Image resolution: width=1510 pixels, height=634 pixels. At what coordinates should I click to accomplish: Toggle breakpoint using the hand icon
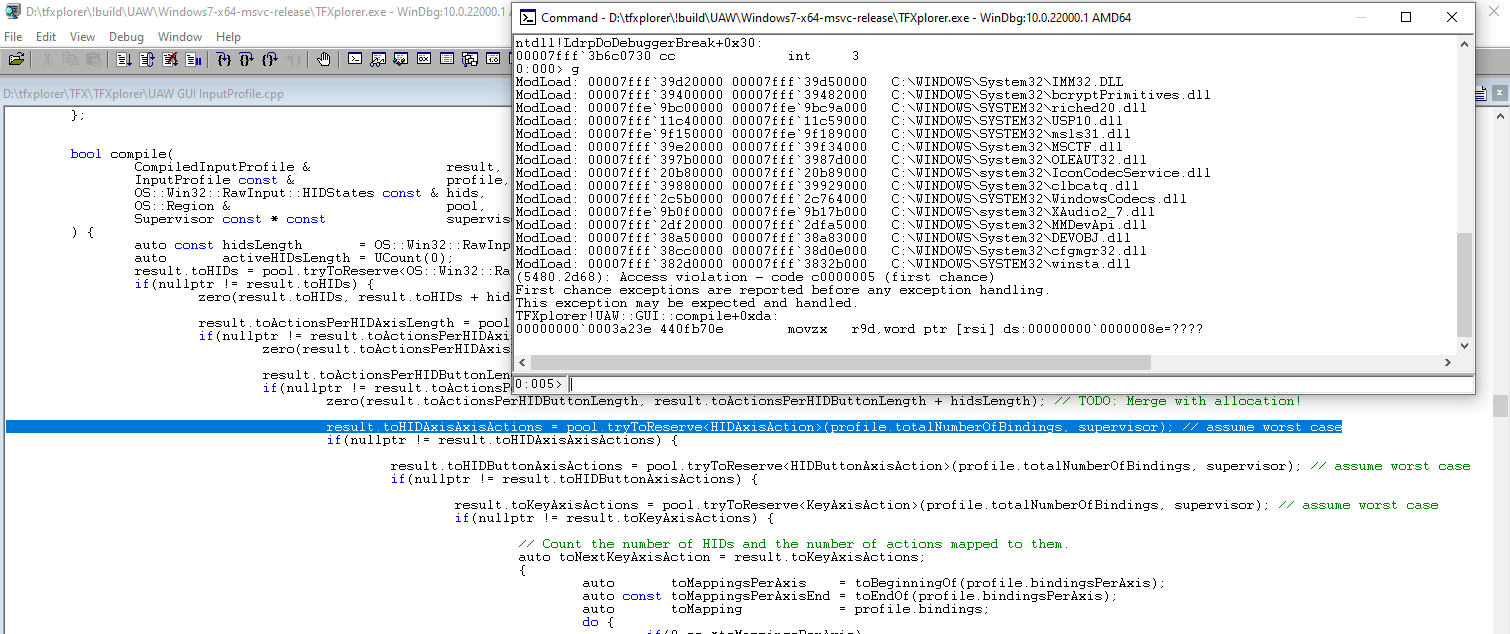(324, 60)
